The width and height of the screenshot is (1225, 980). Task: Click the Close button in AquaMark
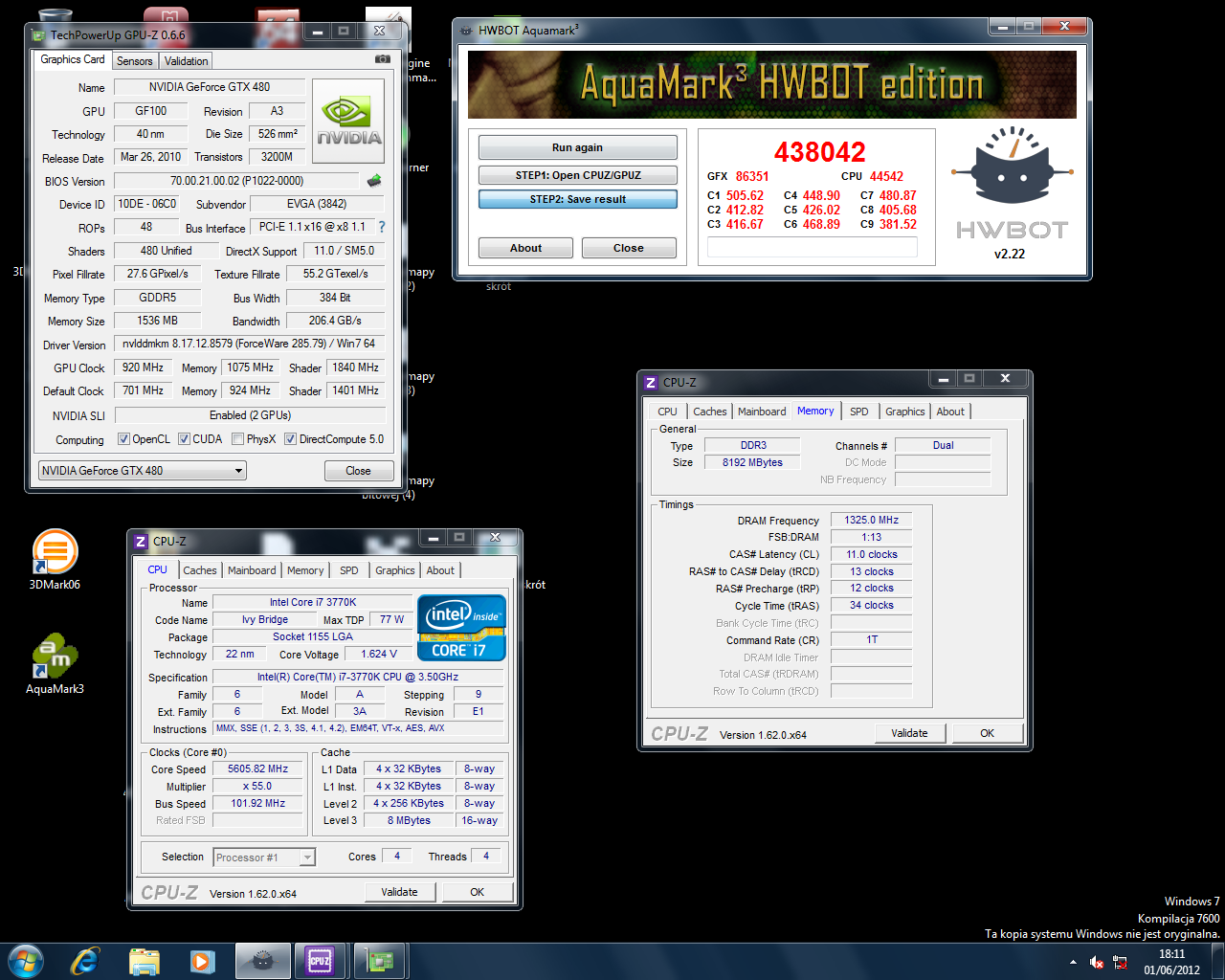629,248
